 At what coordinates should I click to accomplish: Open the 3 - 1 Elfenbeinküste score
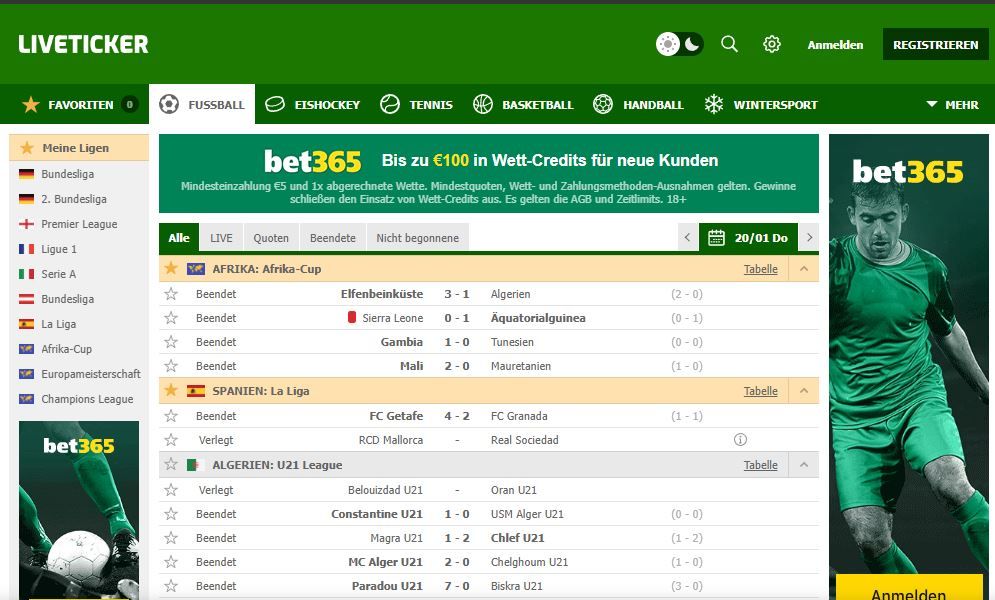pos(457,294)
